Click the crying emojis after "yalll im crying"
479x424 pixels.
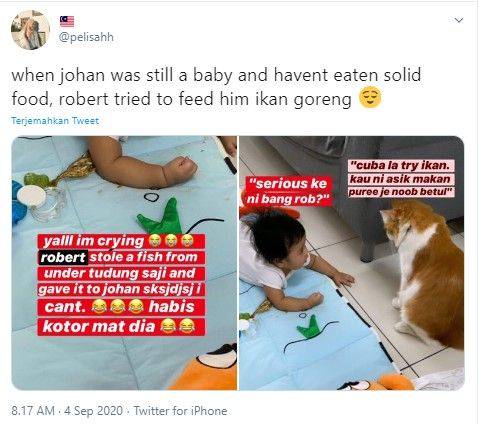[171, 241]
